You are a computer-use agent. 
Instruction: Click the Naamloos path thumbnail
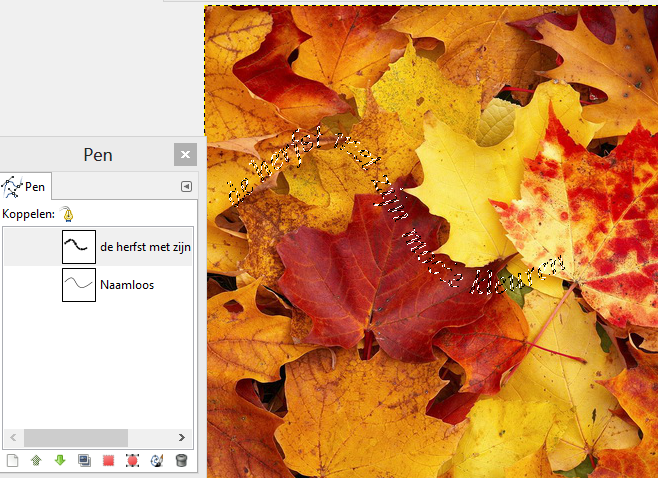click(79, 285)
